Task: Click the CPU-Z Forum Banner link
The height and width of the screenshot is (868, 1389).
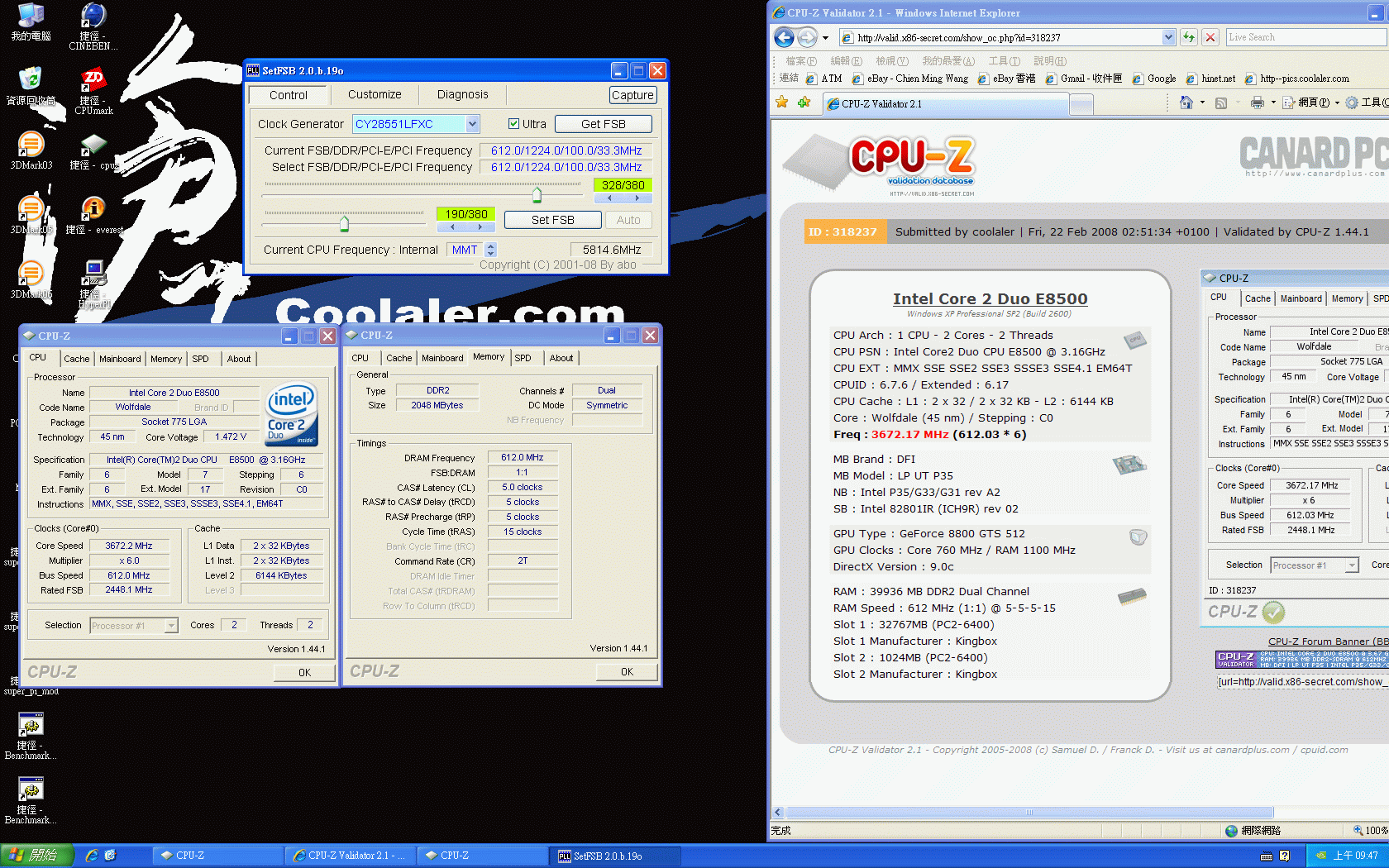Action: coord(1328,641)
